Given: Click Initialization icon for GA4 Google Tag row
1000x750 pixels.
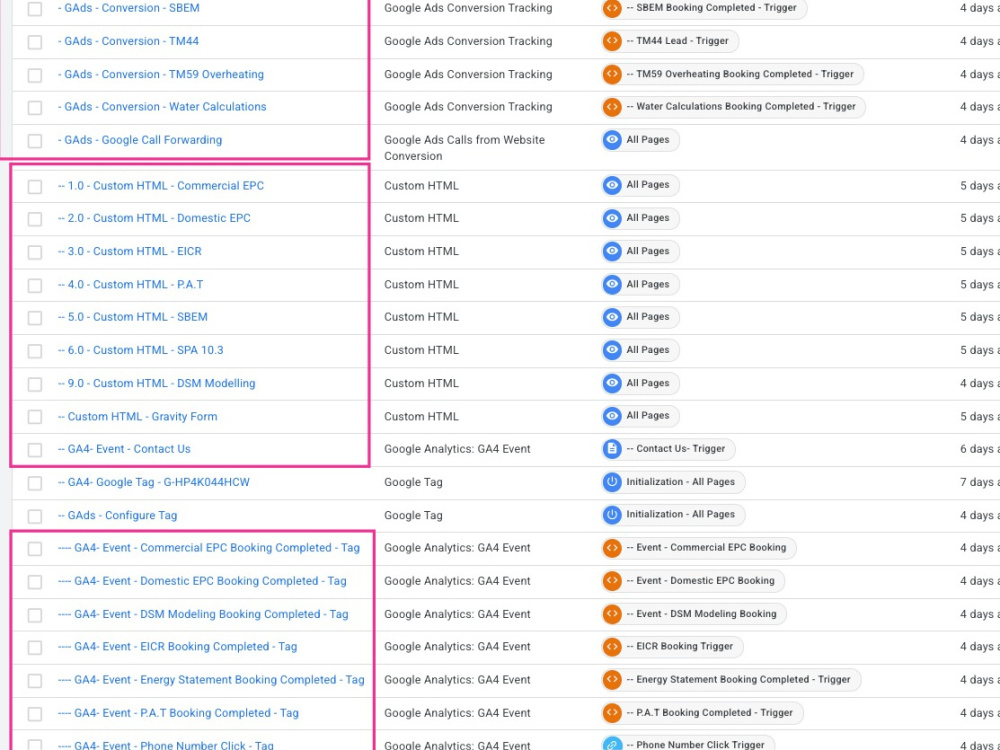Looking at the screenshot, I should pos(612,482).
